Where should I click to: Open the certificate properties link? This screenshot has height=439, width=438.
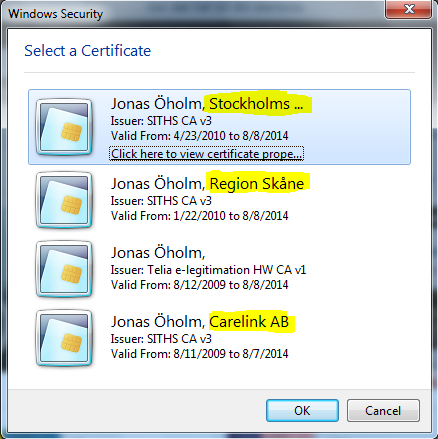coord(206,154)
